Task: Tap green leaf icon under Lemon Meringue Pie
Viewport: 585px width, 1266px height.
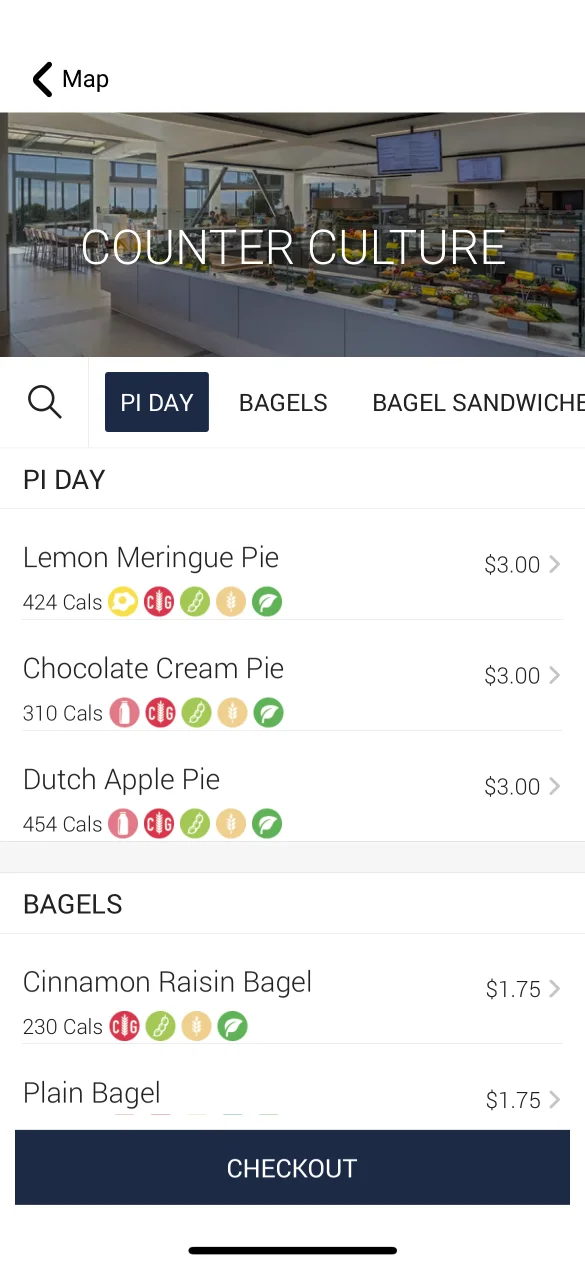Action: (267, 602)
